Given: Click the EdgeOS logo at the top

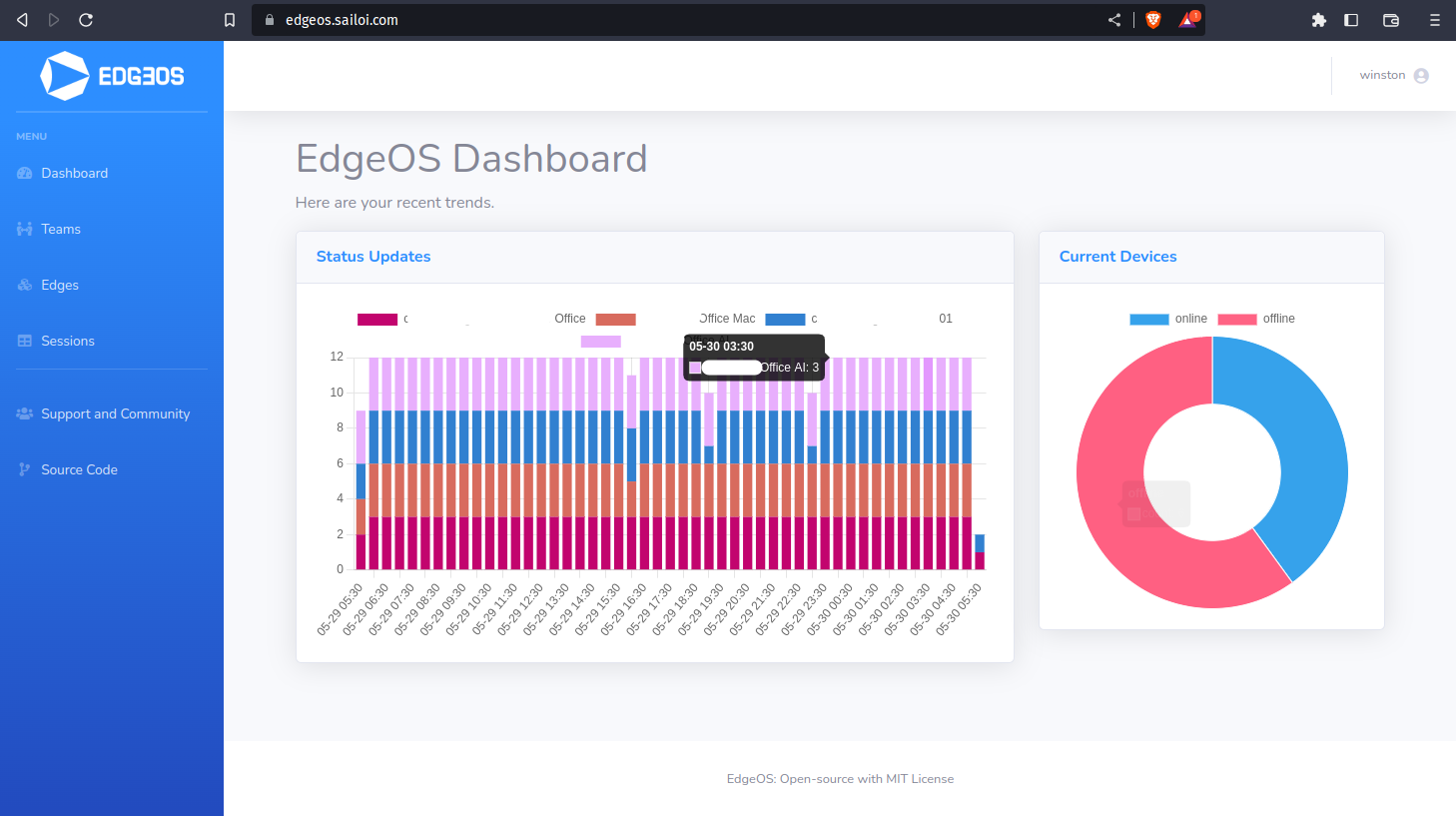Looking at the screenshot, I should tap(112, 75).
